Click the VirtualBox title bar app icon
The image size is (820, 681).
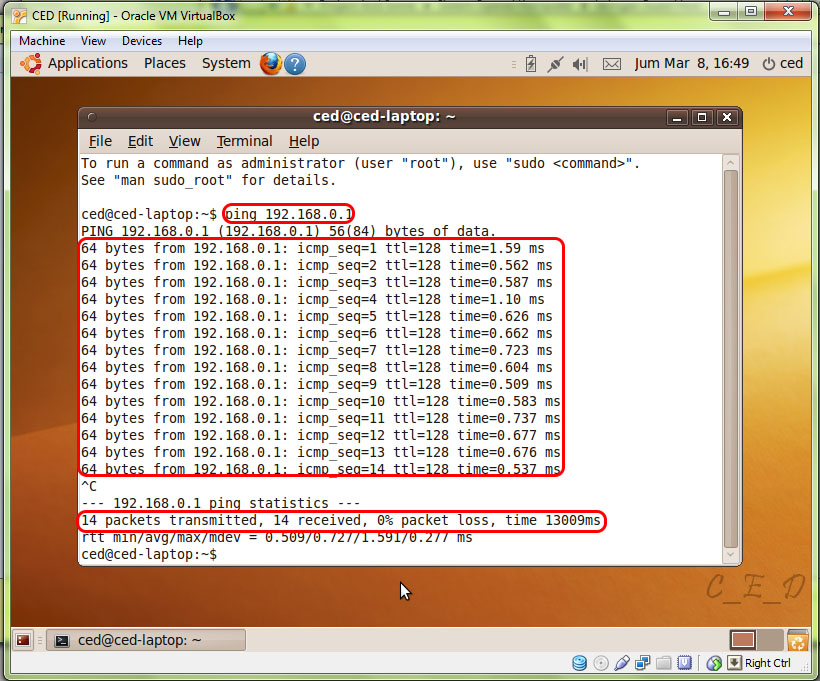[20, 16]
